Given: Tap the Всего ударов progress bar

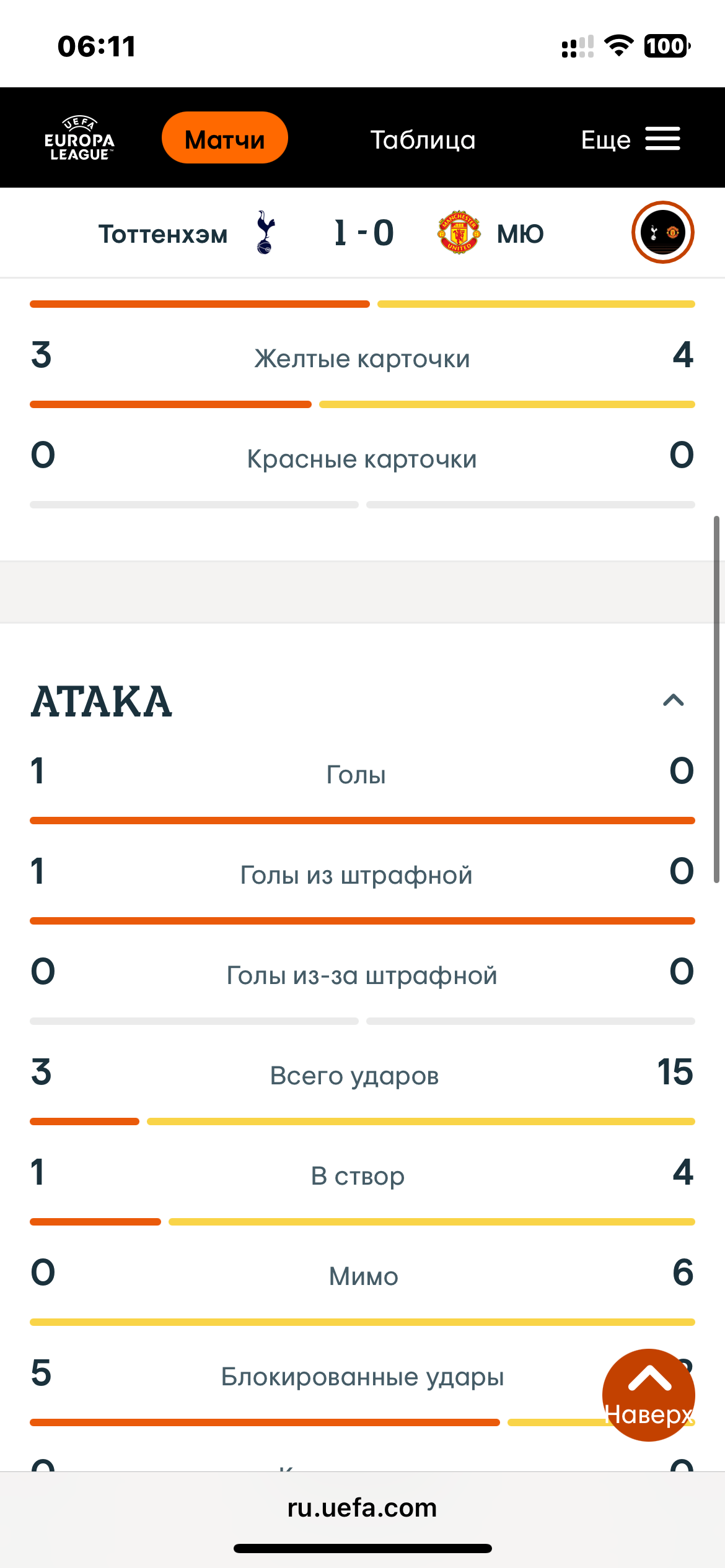Looking at the screenshot, I should (362, 1122).
